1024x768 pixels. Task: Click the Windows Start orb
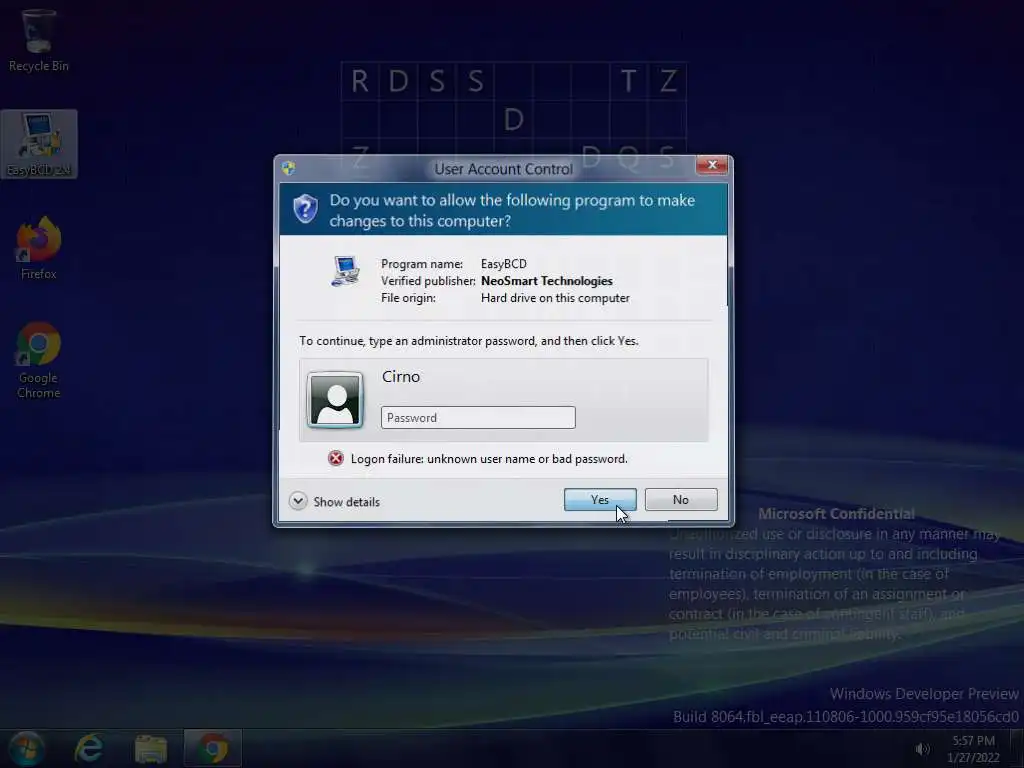click(x=27, y=748)
